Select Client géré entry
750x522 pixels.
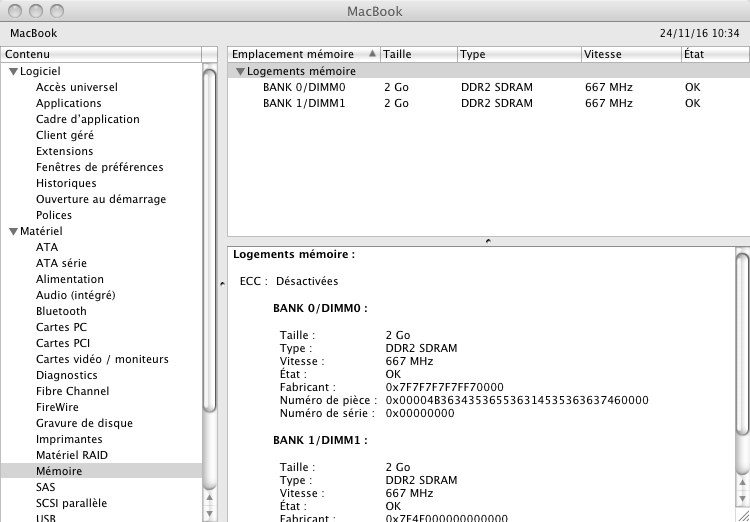tap(65, 135)
